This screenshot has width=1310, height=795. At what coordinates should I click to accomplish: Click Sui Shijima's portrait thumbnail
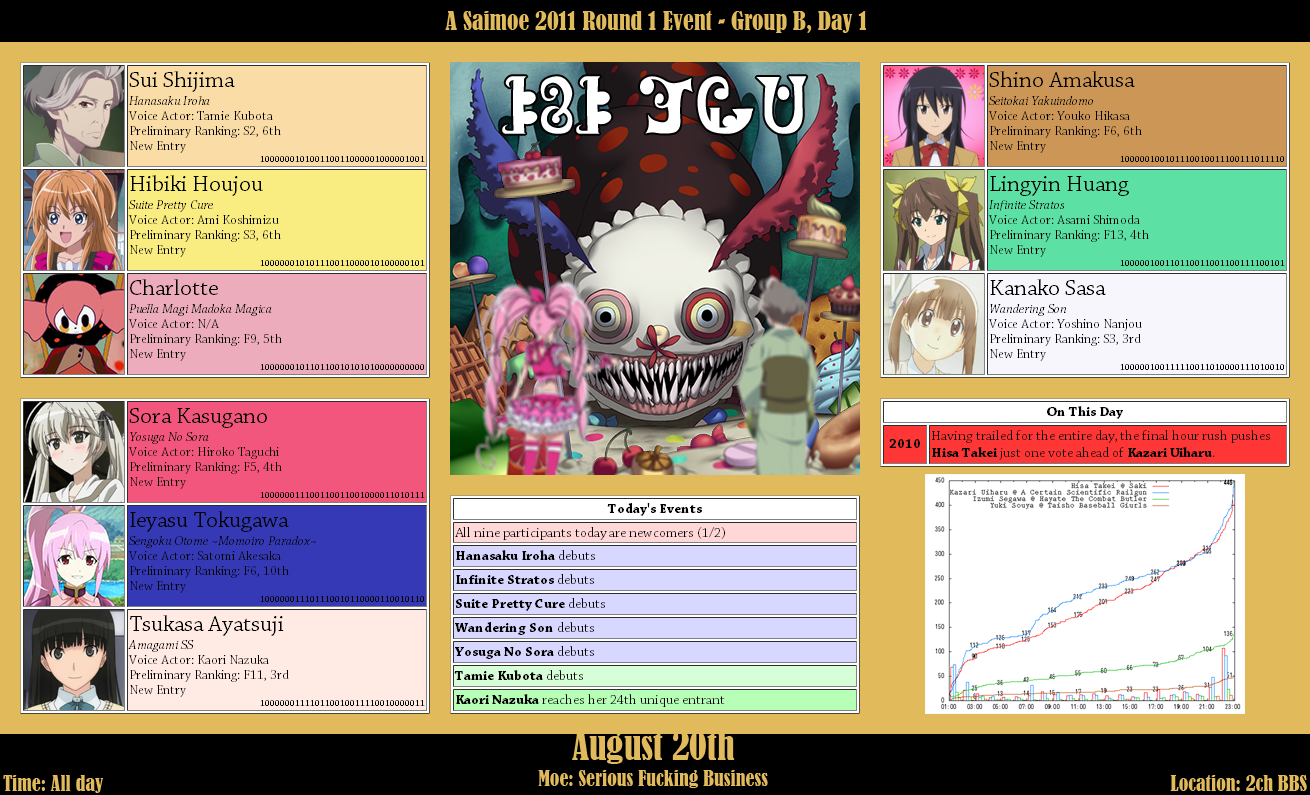[74, 116]
